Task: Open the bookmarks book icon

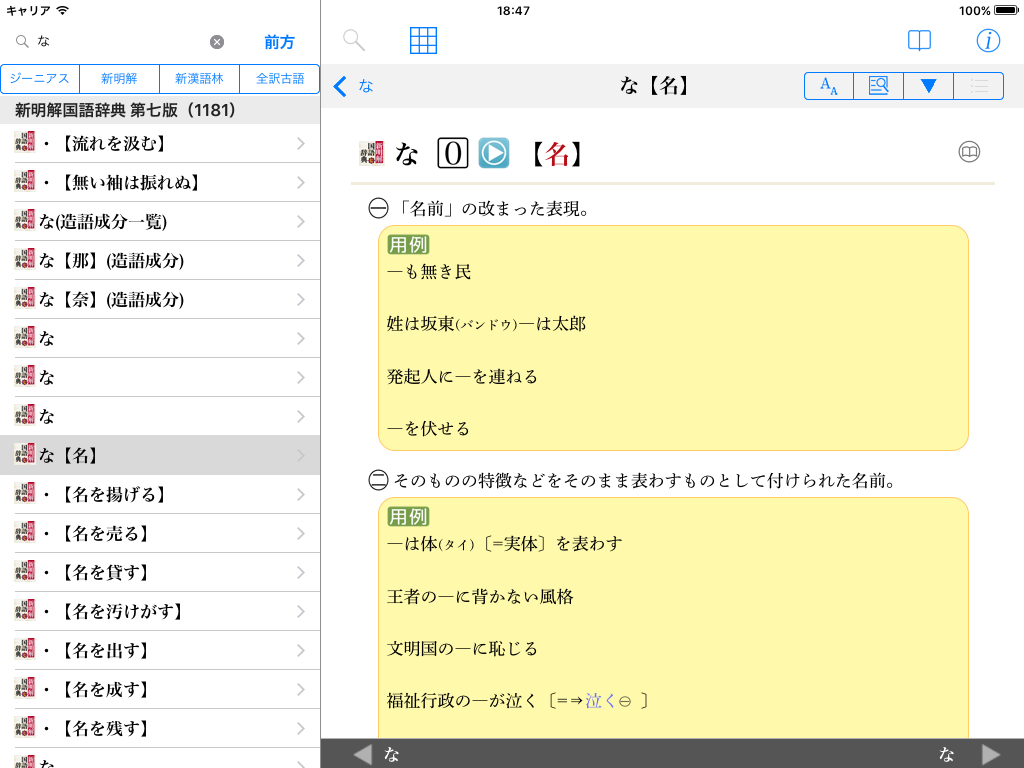Action: coord(919,40)
